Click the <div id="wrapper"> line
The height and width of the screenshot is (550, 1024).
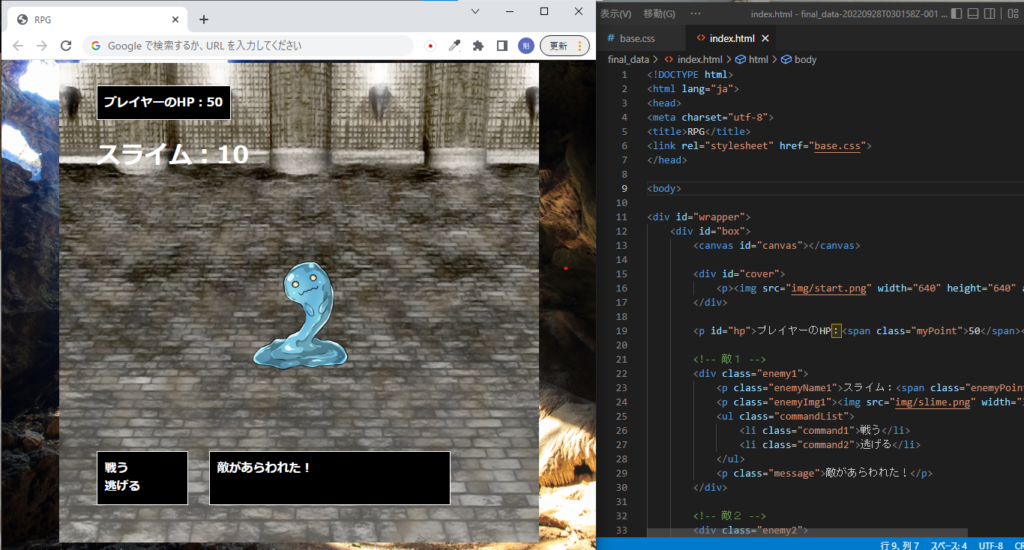click(699, 217)
